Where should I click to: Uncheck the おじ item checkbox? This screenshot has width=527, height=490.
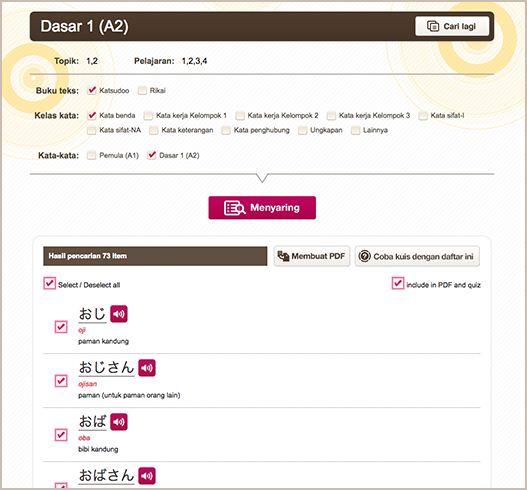point(61,327)
